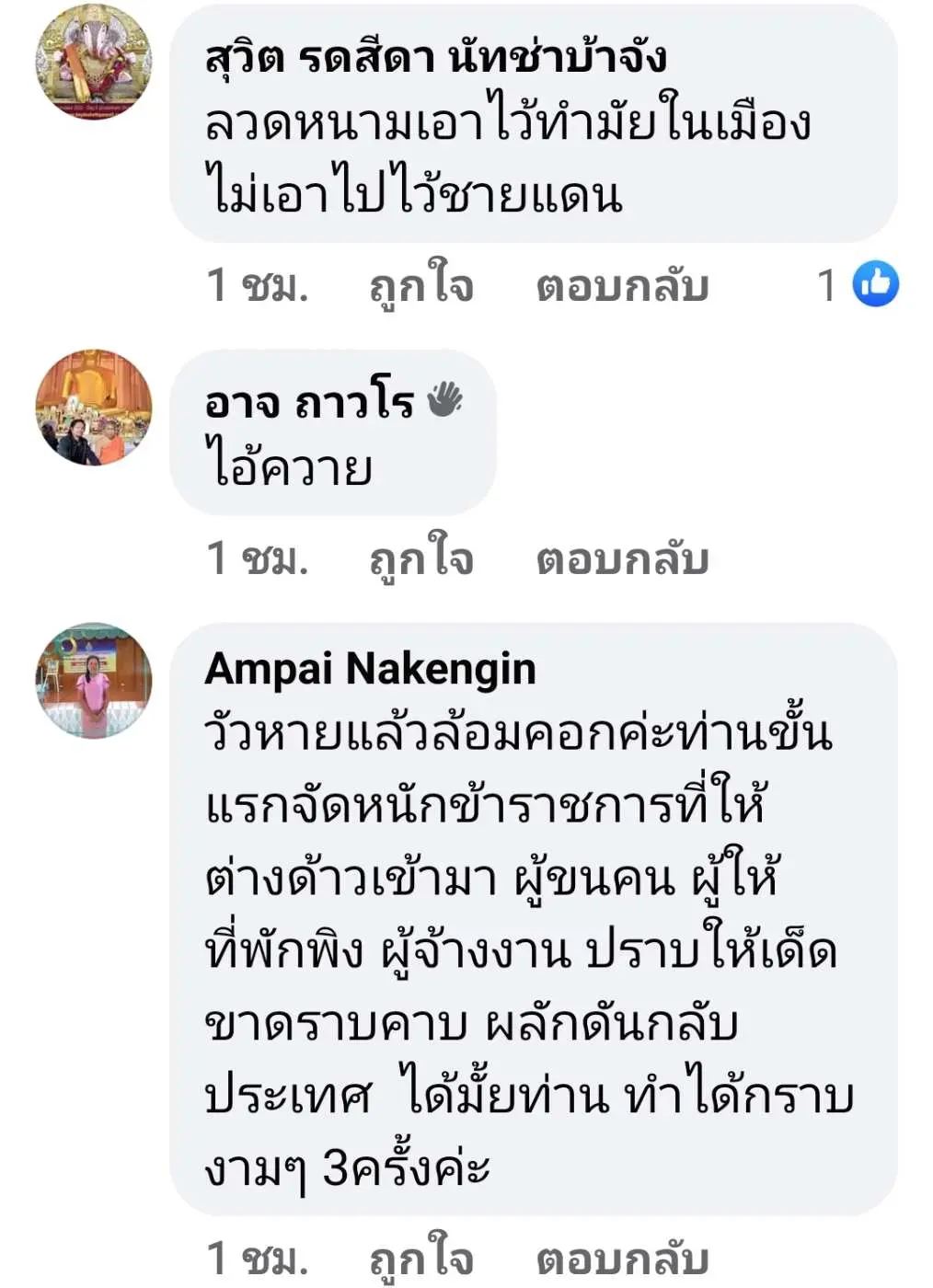Image resolution: width=933 pixels, height=1288 pixels.
Task: Click the 1 ชม. timestamp under สุวิต's comment
Action: tap(258, 285)
